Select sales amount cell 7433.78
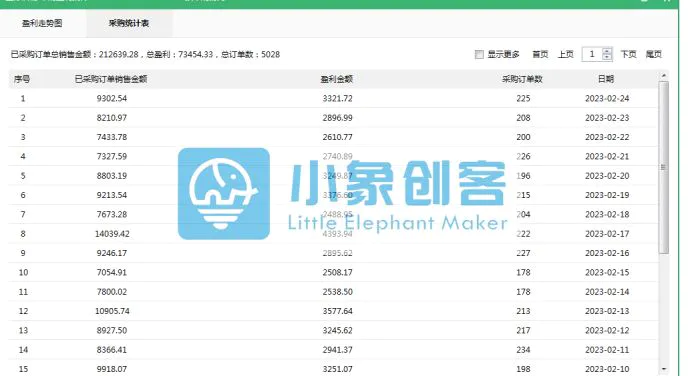 (x=112, y=137)
